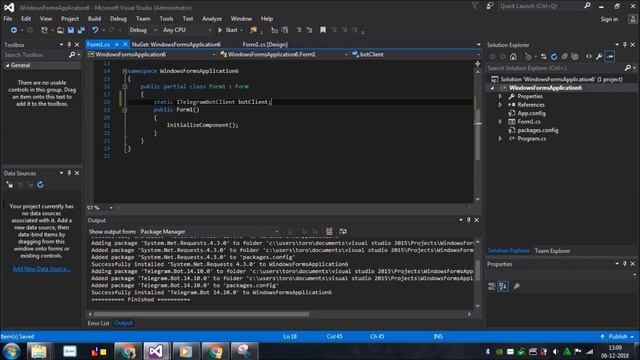Collapse the Form1() constructor code block
The image size is (640, 360).
point(124,110)
